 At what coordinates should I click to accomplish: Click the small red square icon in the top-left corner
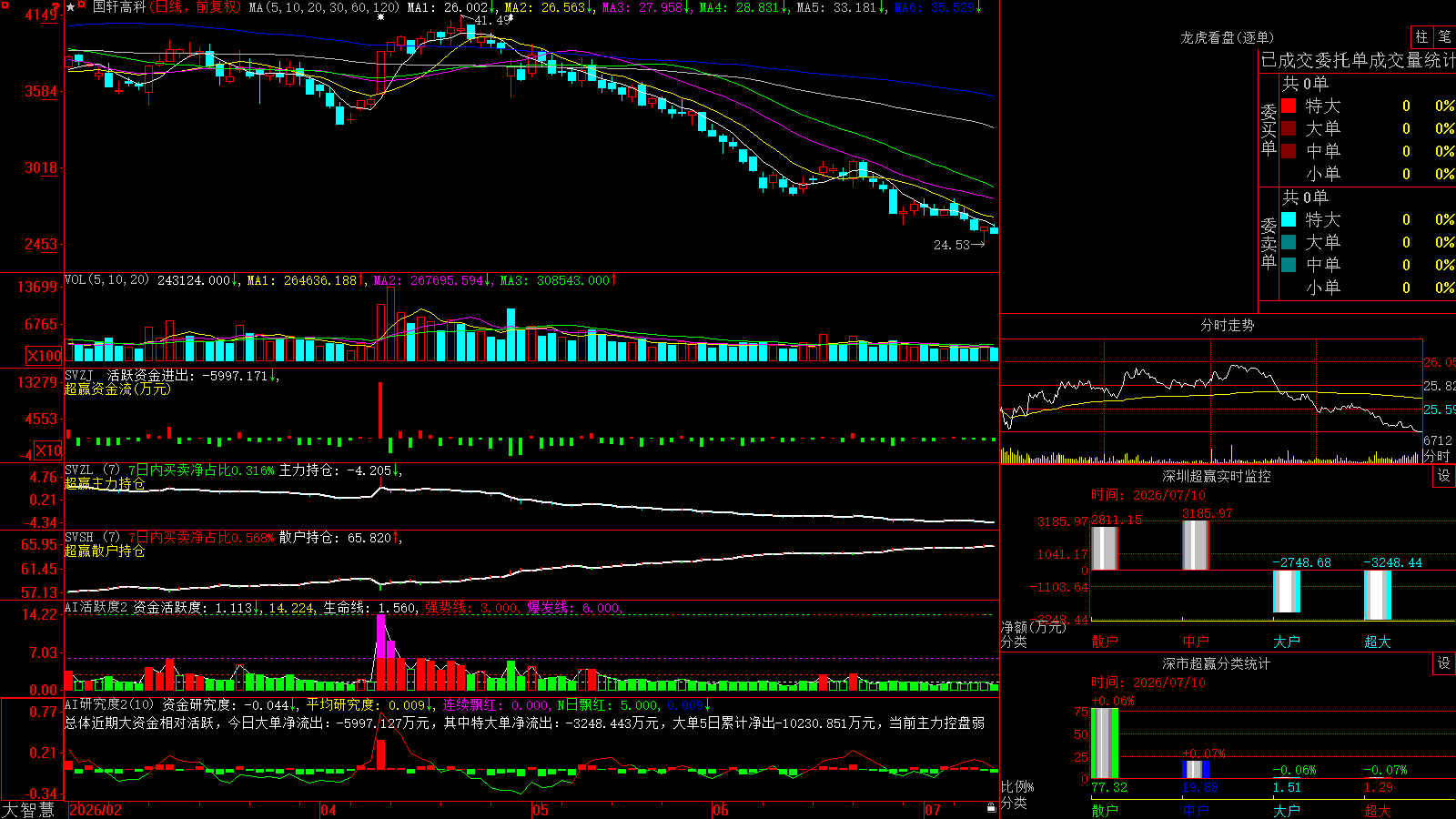(x=5, y=5)
